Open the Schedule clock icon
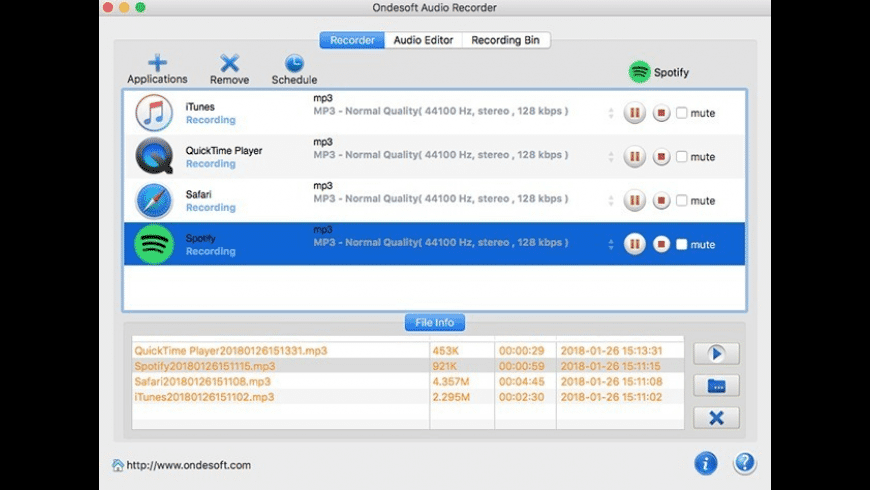870x490 pixels. 294,63
